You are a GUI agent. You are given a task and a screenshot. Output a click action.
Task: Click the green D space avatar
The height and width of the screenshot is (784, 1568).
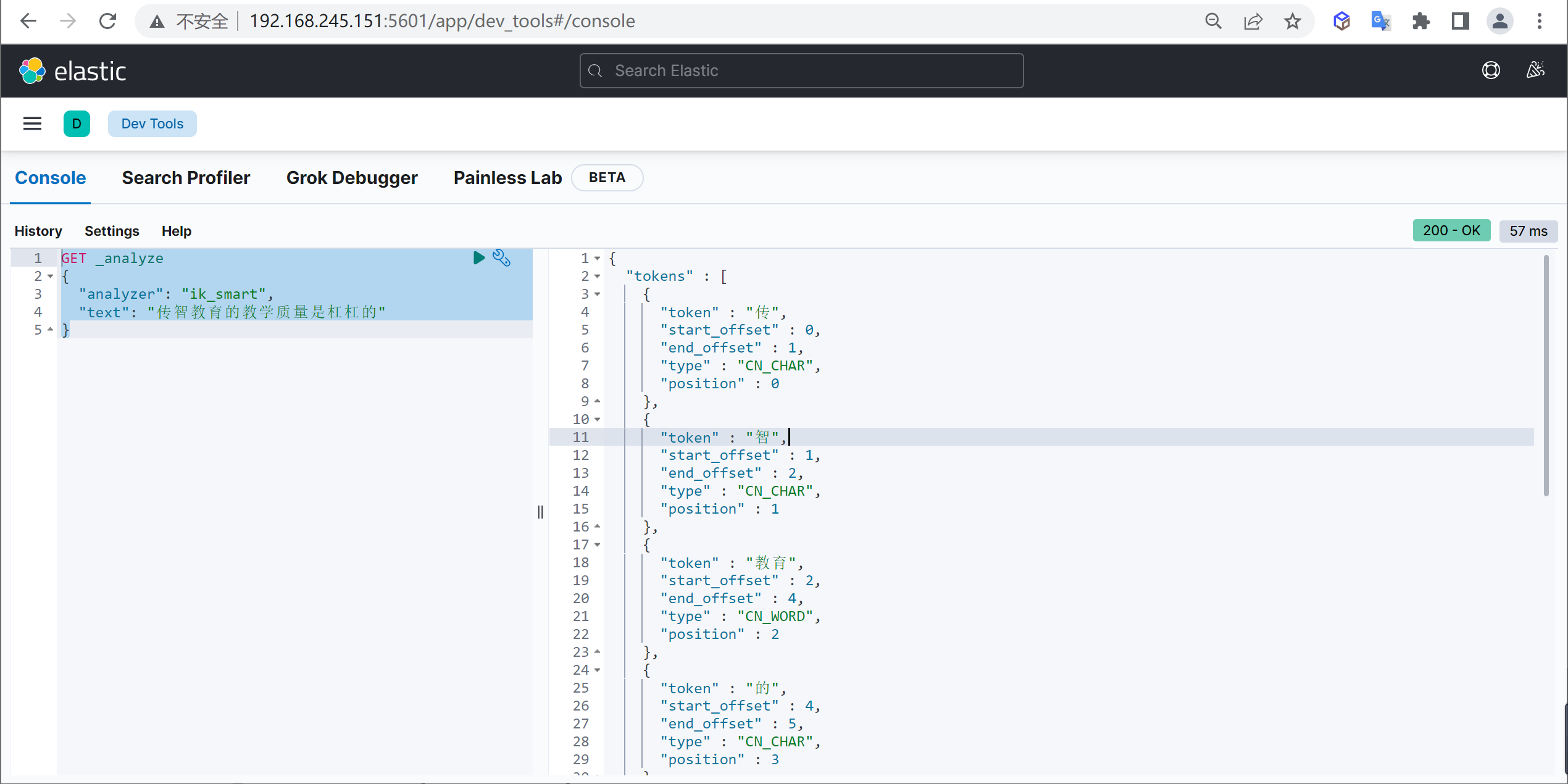coord(77,123)
